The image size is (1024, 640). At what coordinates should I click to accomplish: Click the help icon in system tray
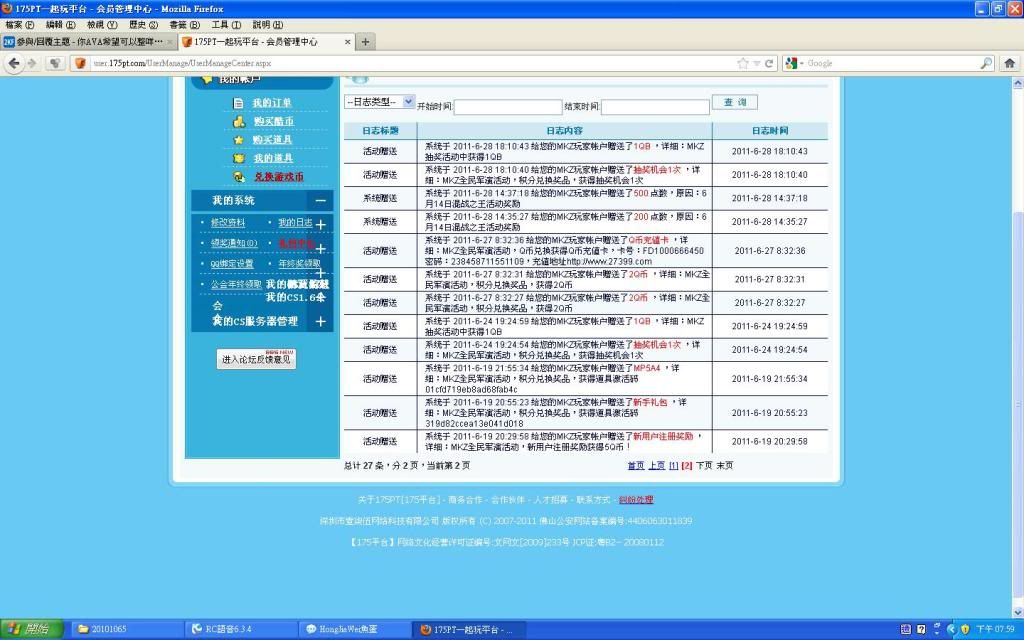921,630
